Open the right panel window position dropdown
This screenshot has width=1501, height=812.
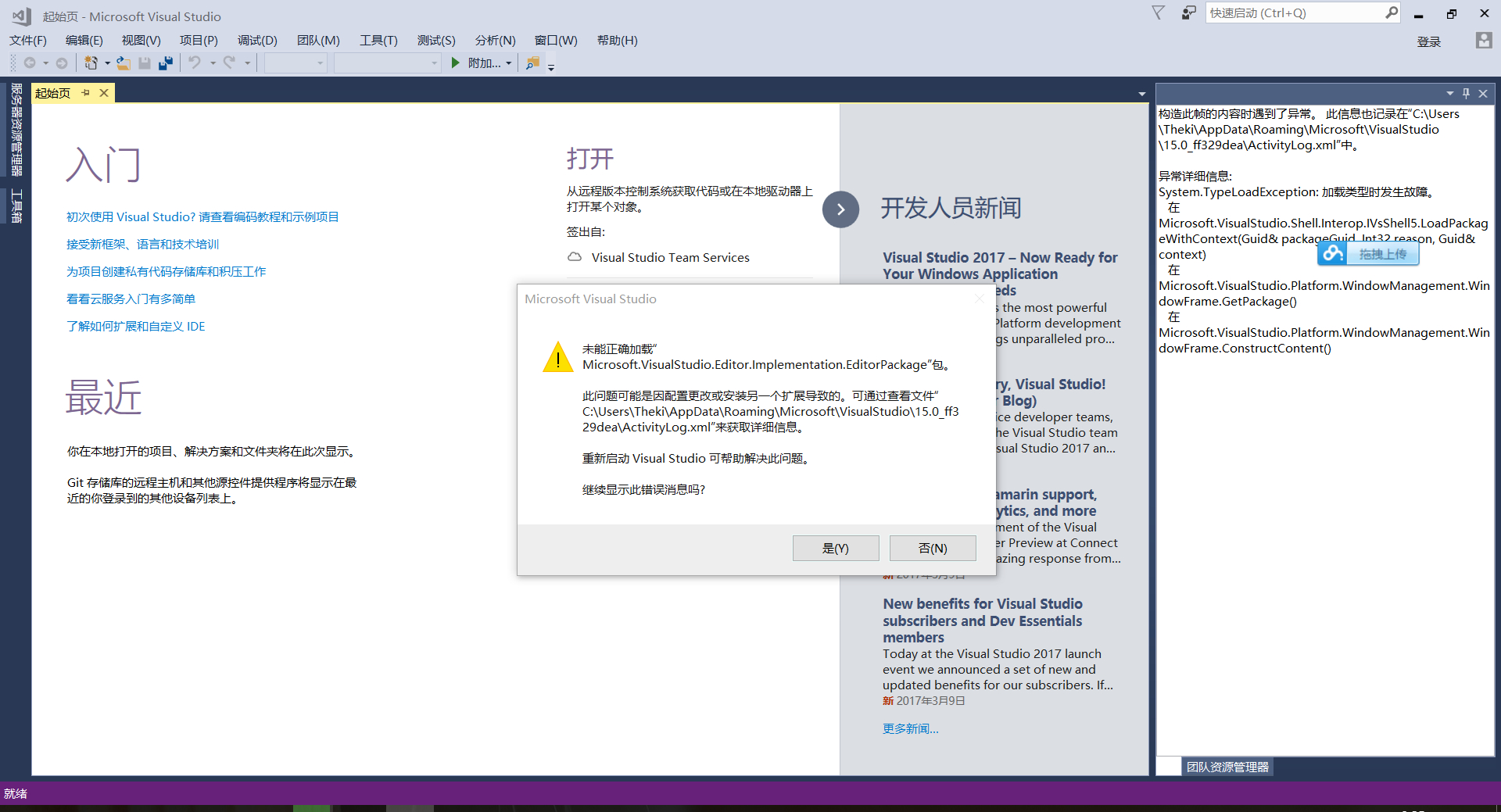tap(1449, 93)
